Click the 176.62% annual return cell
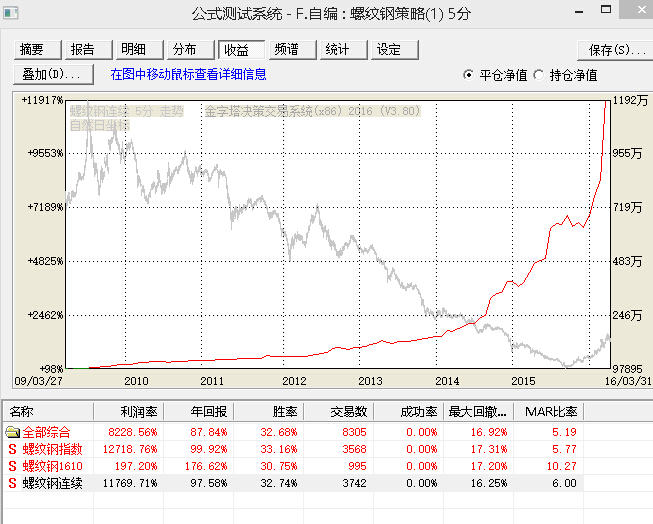Viewport: 653px width, 524px height. [x=206, y=466]
